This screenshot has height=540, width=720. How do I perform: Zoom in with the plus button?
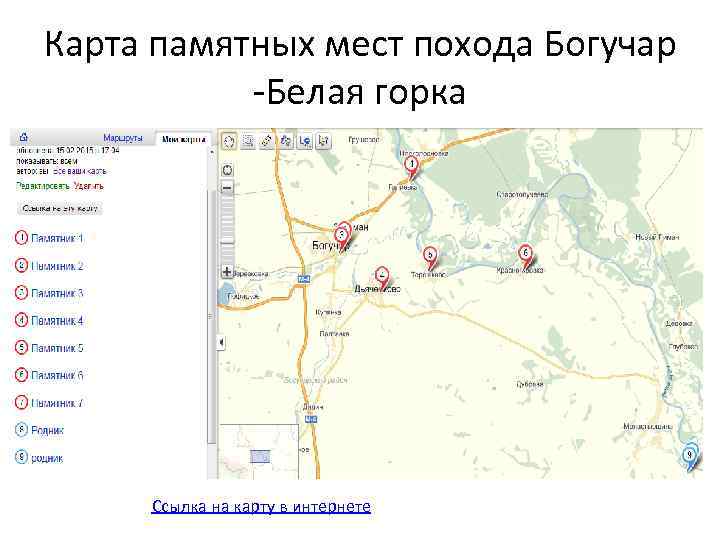click(227, 271)
